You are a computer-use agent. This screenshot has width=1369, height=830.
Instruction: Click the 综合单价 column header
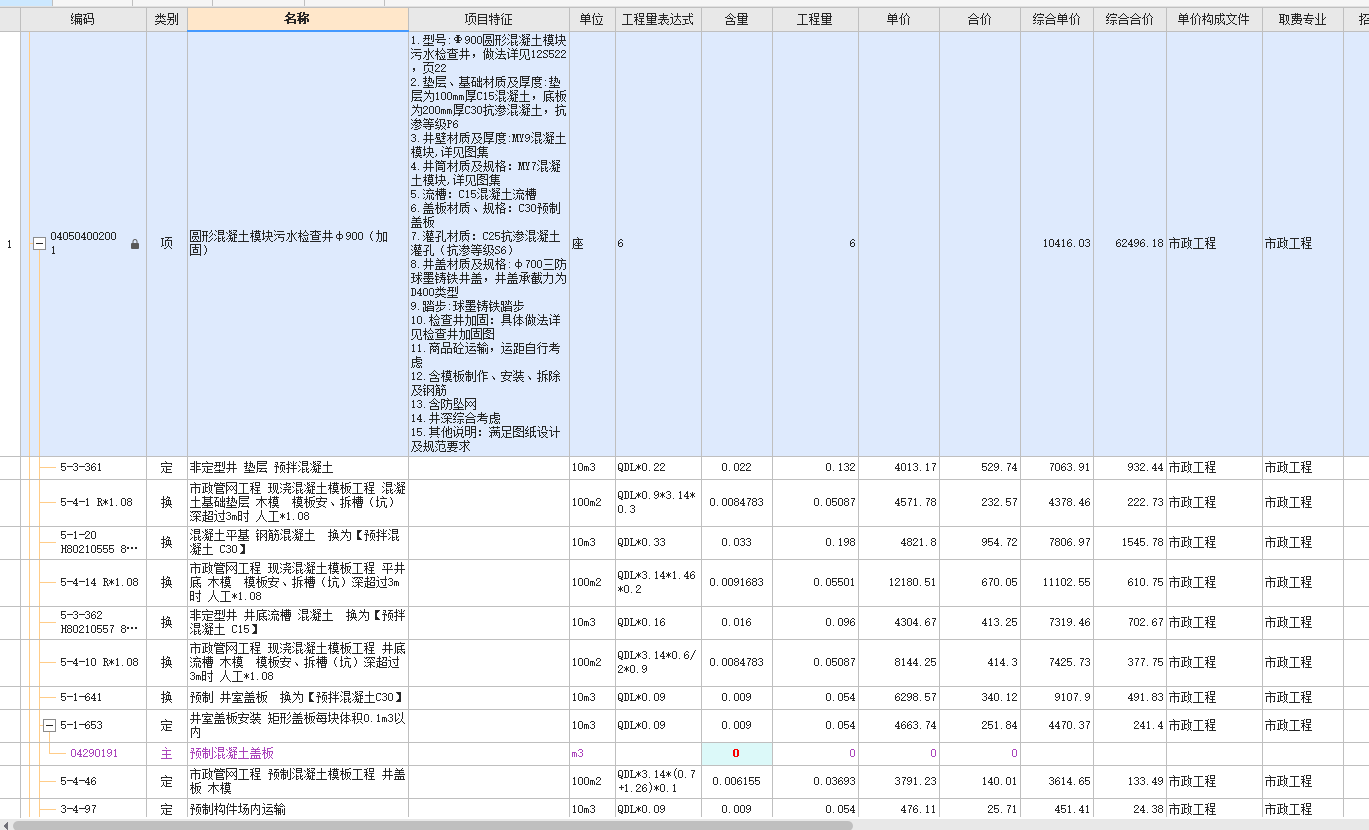tap(1057, 20)
